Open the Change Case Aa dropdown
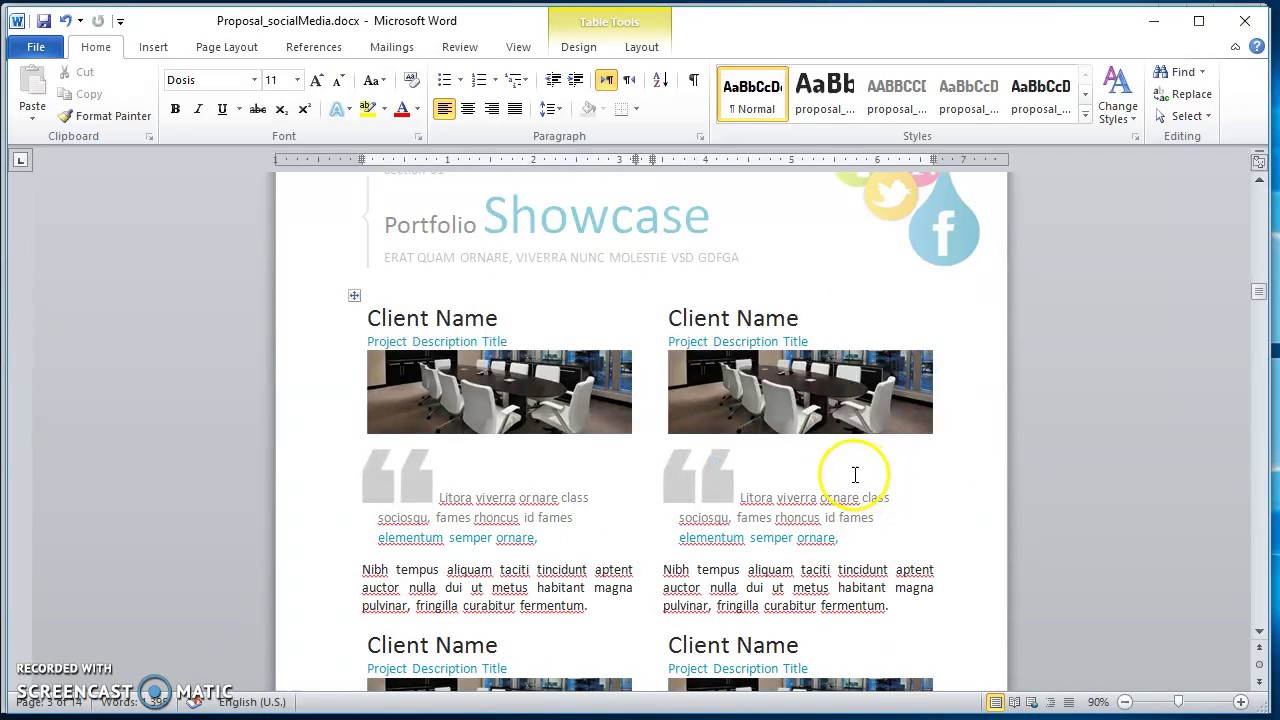This screenshot has width=1280, height=720. point(375,80)
